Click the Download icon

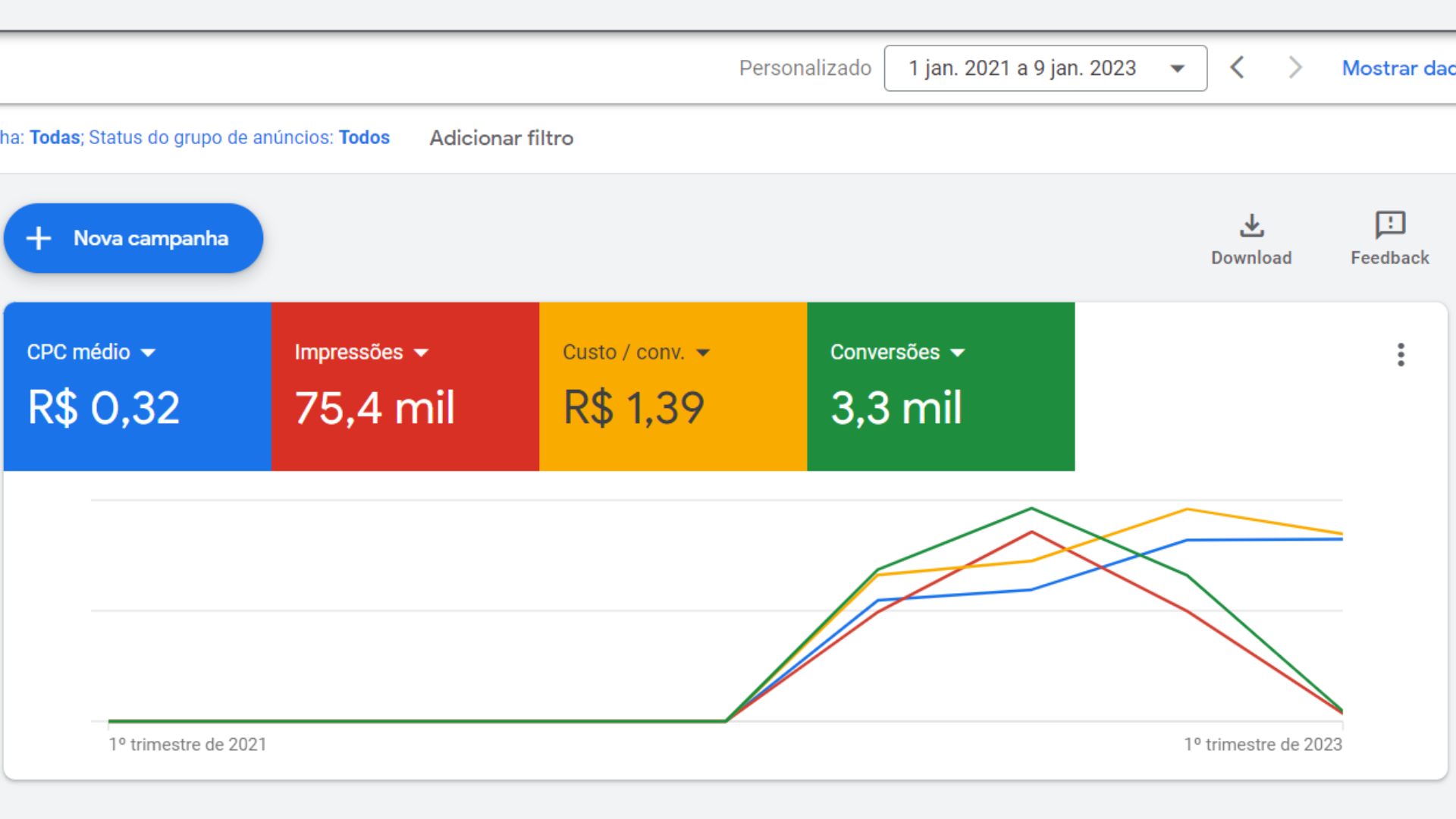click(x=1251, y=226)
